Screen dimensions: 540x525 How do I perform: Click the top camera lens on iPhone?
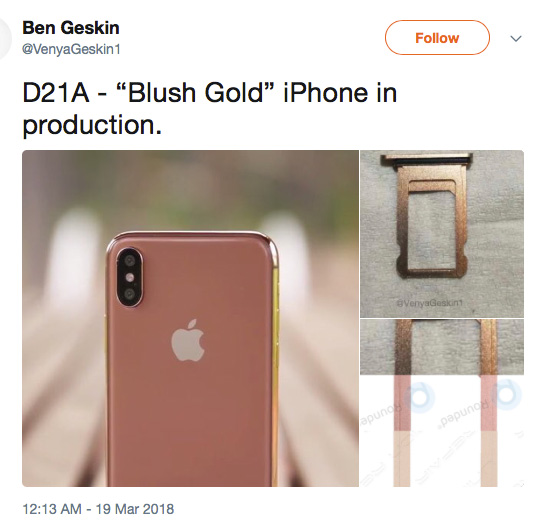click(x=129, y=260)
